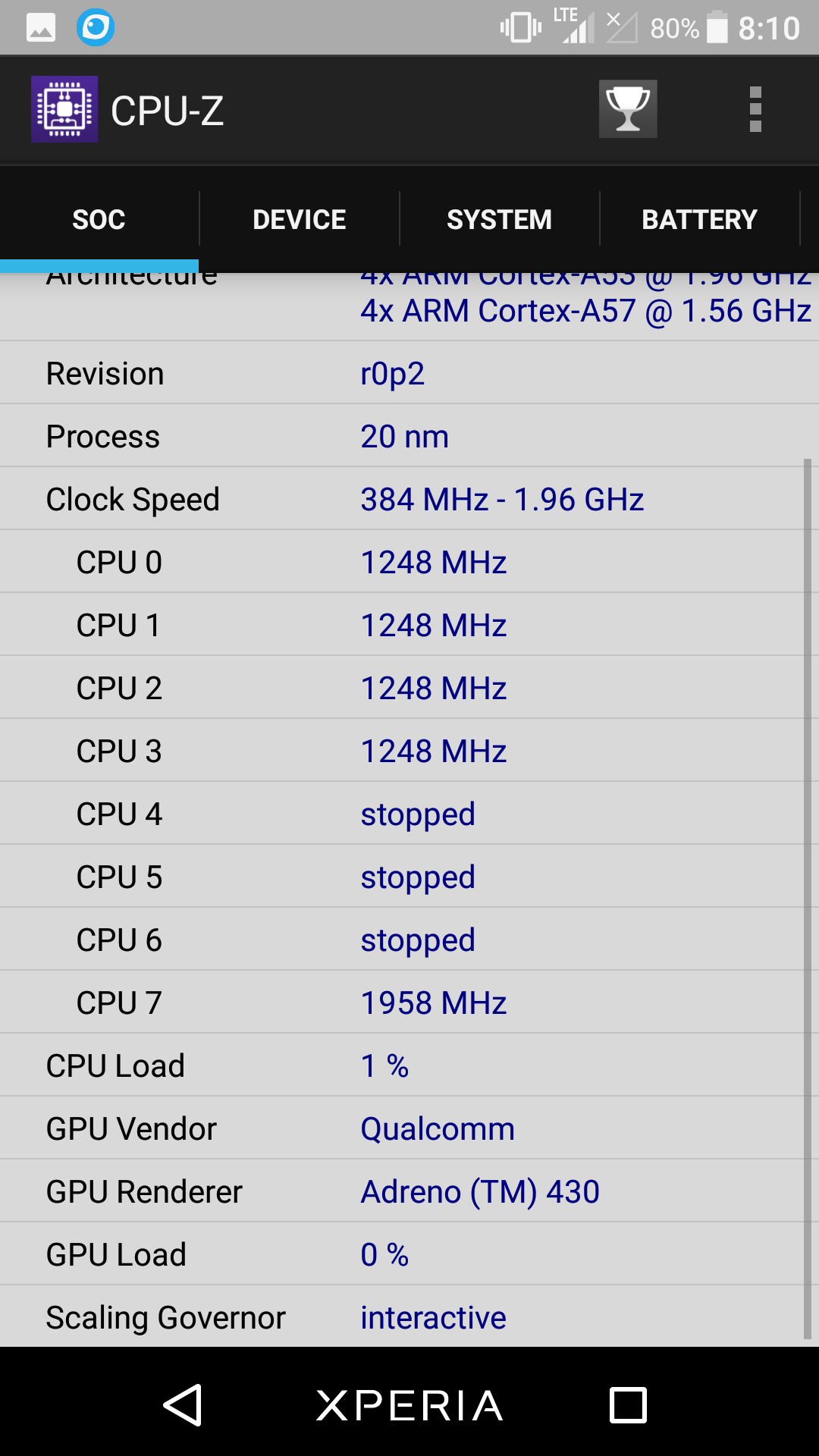Tap the picture notification icon in status bar
The width and height of the screenshot is (819, 1456).
click(x=41, y=28)
